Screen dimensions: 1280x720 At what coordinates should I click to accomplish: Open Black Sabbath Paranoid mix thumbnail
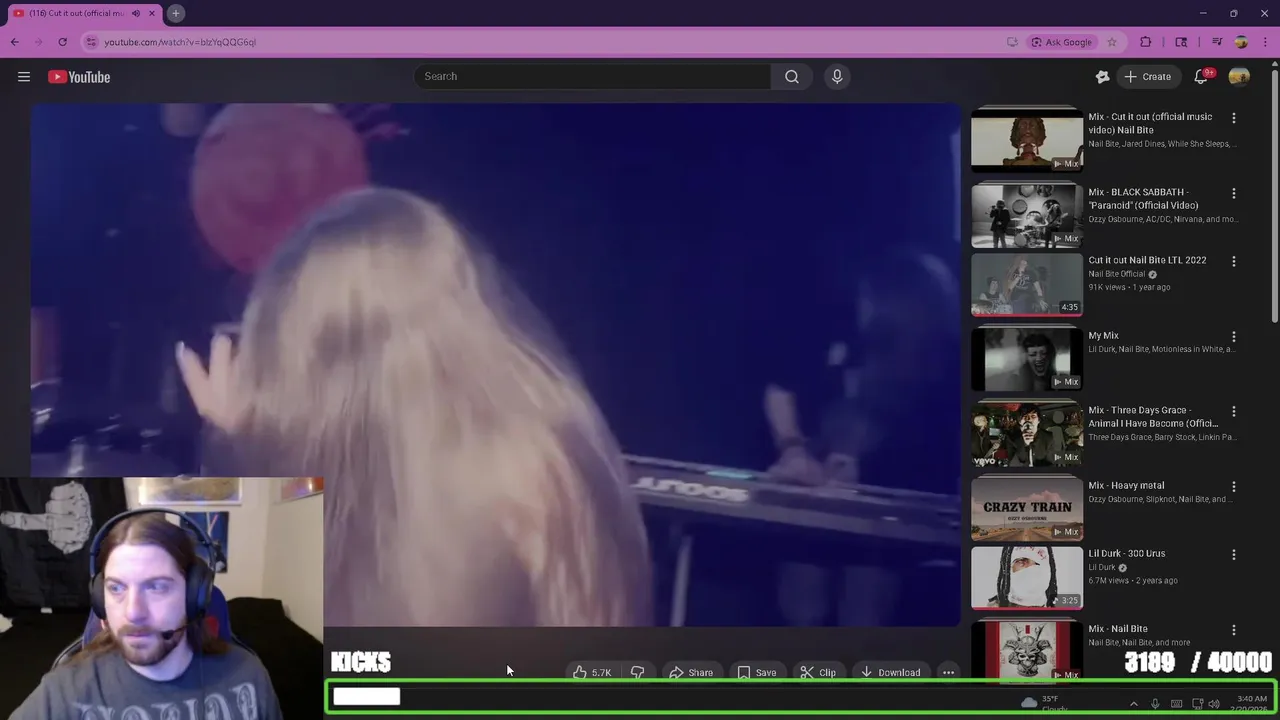tap(1027, 215)
